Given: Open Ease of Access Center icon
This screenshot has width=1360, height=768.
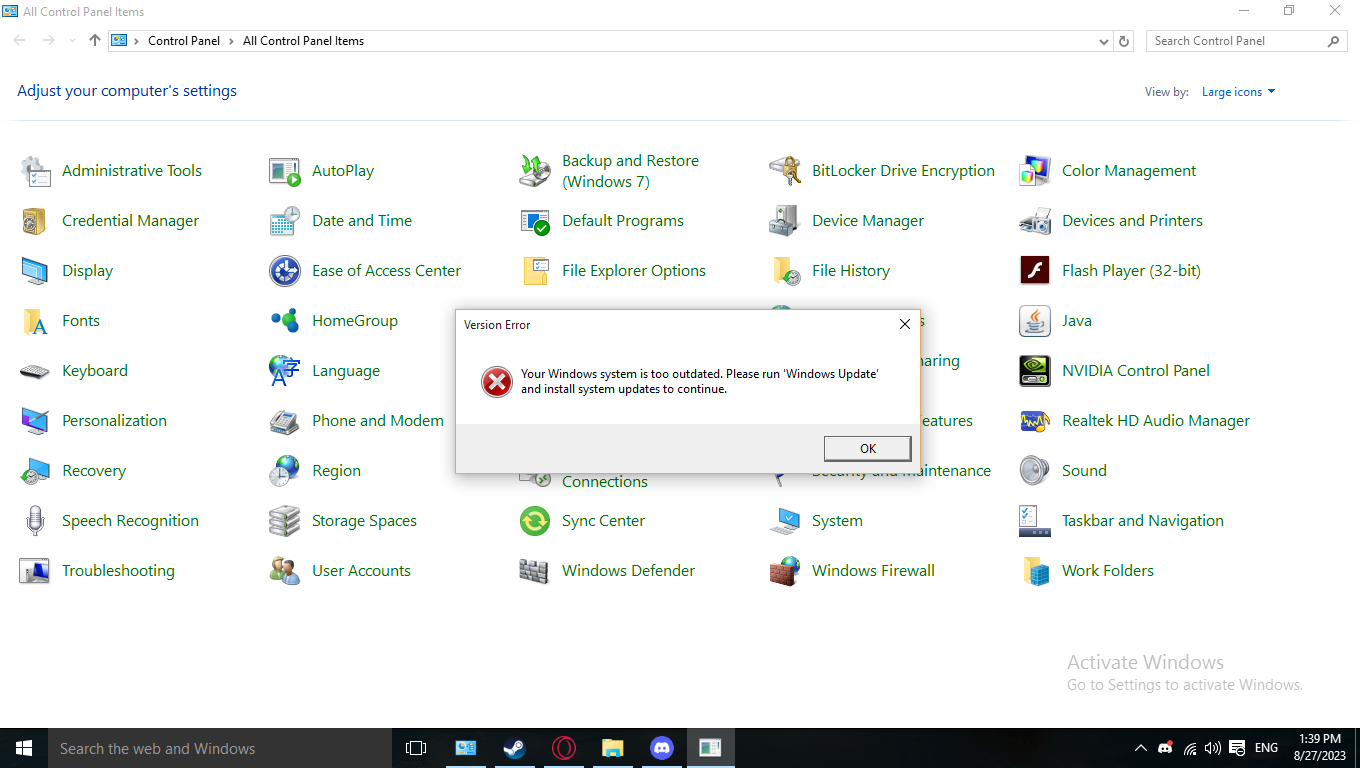Looking at the screenshot, I should [x=285, y=271].
